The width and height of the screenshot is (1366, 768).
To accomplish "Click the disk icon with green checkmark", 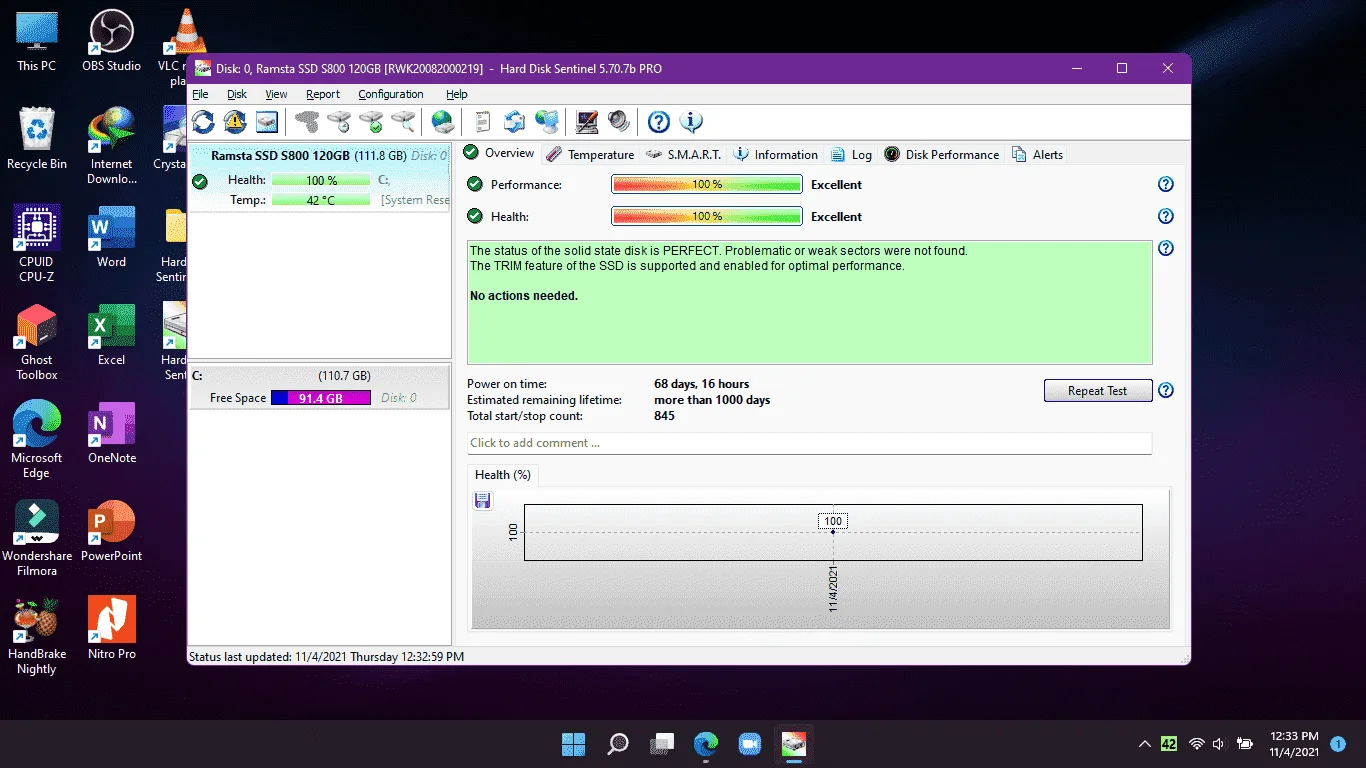I will pyautogui.click(x=371, y=122).
